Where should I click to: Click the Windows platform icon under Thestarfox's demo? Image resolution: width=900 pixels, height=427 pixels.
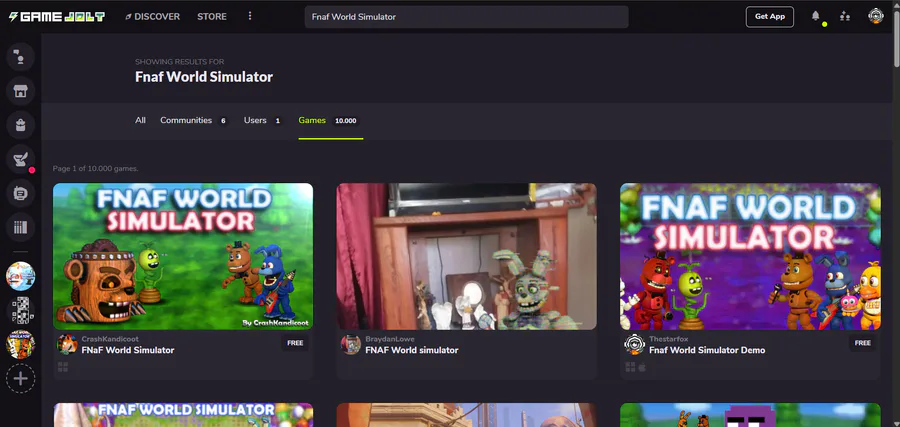coord(630,367)
